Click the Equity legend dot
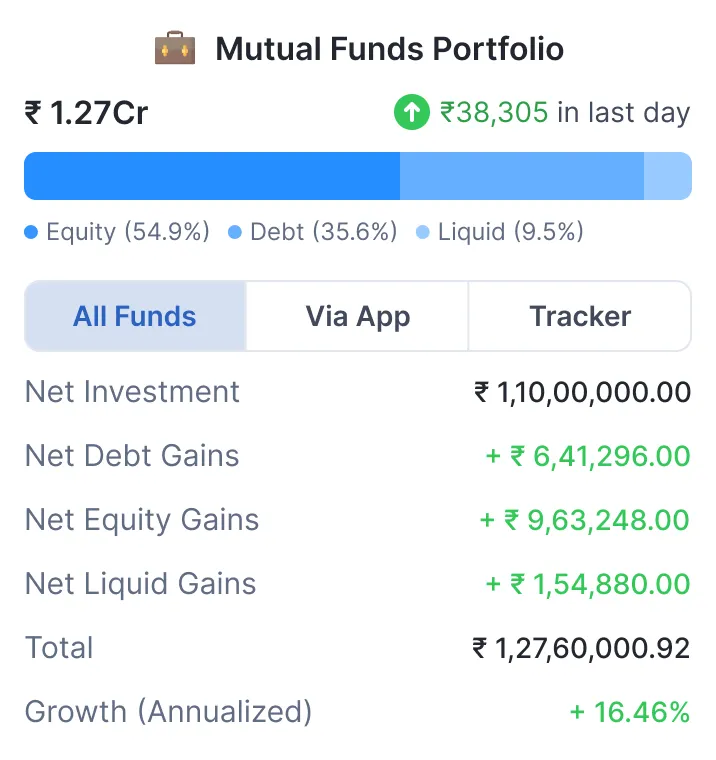The height and width of the screenshot is (760, 716). coord(31,233)
